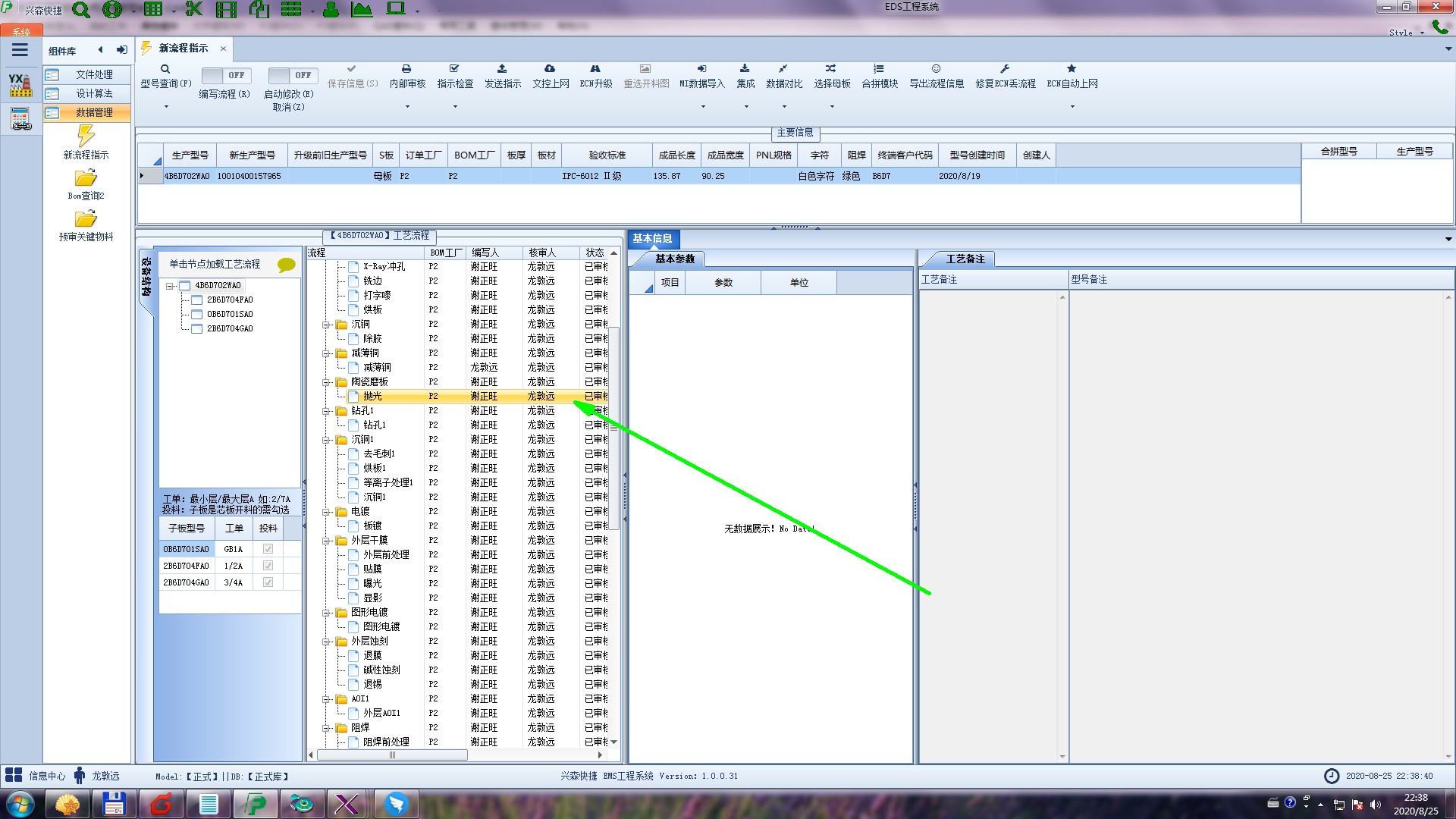Image resolution: width=1456 pixels, height=819 pixels.
Task: Switch to the 工艺备注 tab
Action: click(x=964, y=259)
